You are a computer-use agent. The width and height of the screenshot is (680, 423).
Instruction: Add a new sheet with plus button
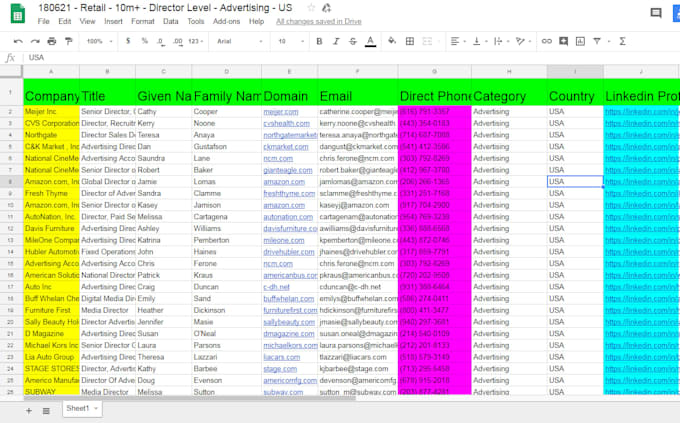(29, 411)
